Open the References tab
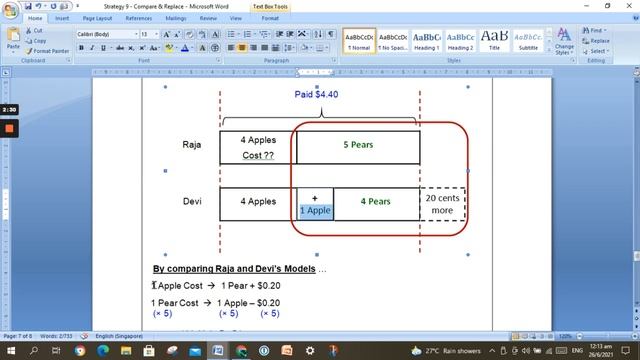The width and height of the screenshot is (640, 360). (138, 18)
